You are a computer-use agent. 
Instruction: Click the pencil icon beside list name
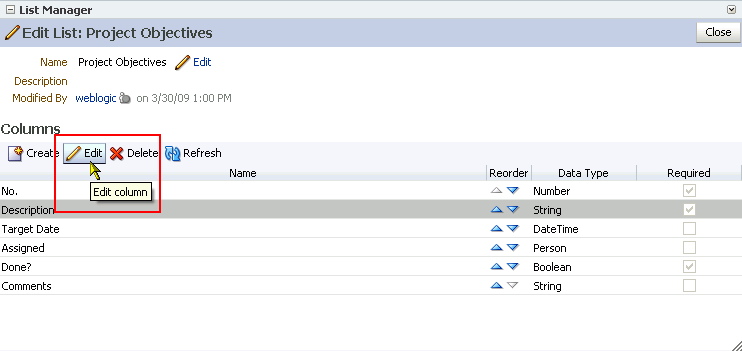click(182, 62)
